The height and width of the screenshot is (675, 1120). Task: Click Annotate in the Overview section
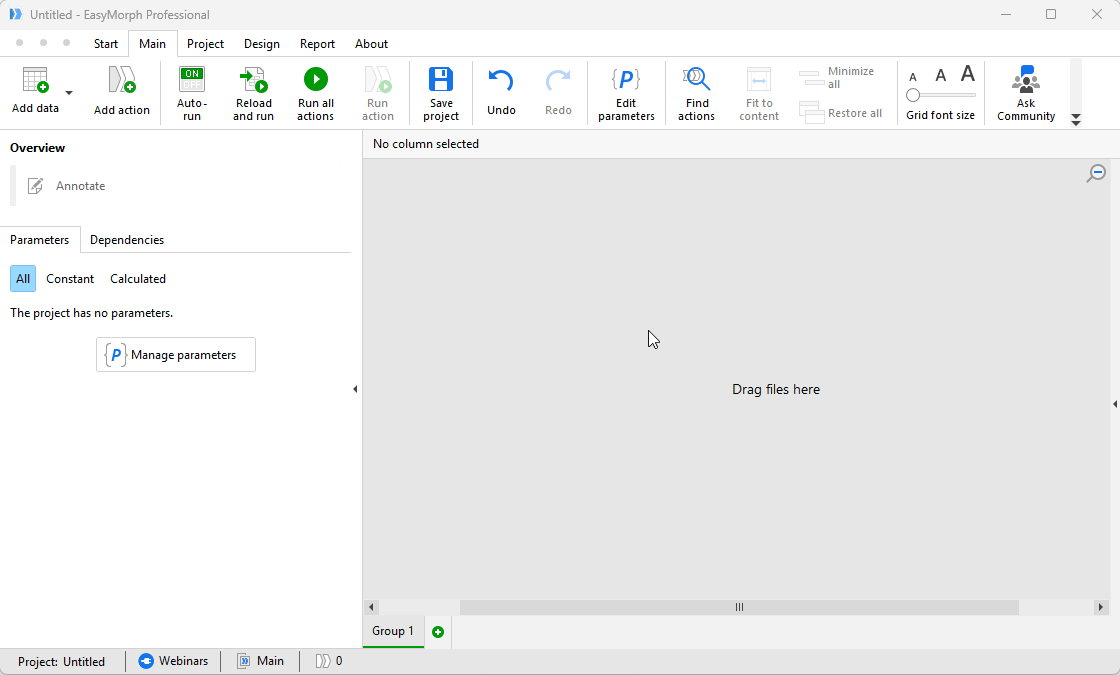pos(80,186)
